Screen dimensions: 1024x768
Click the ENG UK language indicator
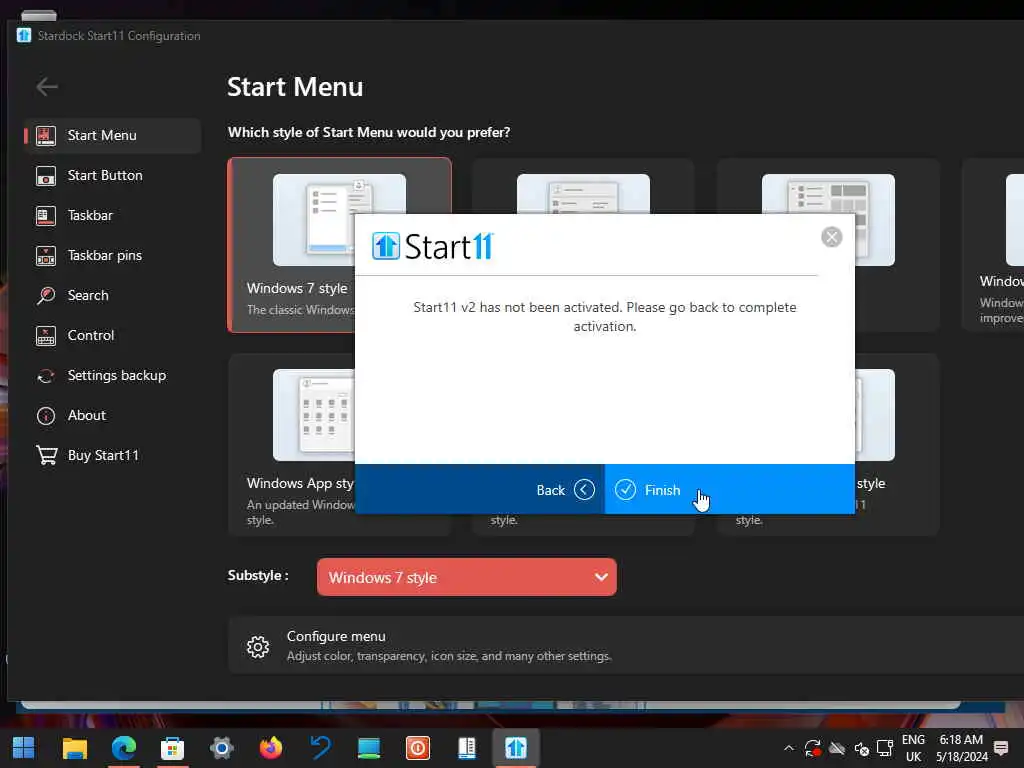coord(913,748)
